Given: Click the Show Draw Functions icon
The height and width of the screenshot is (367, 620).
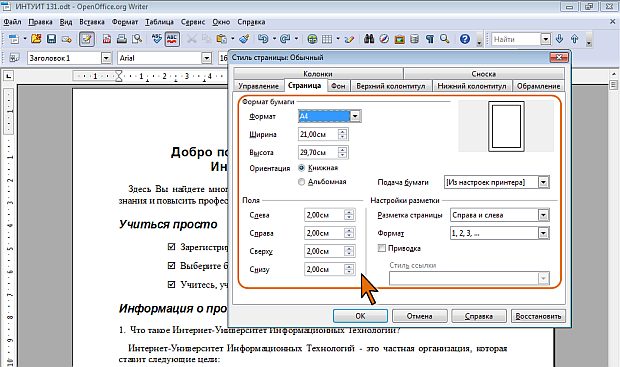Looking at the screenshot, I should pos(349,39).
